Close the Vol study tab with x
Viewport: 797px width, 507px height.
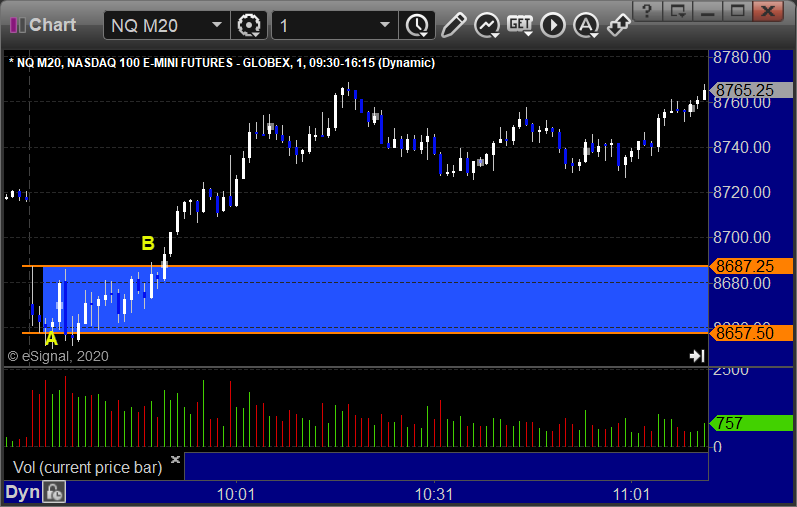point(175,459)
